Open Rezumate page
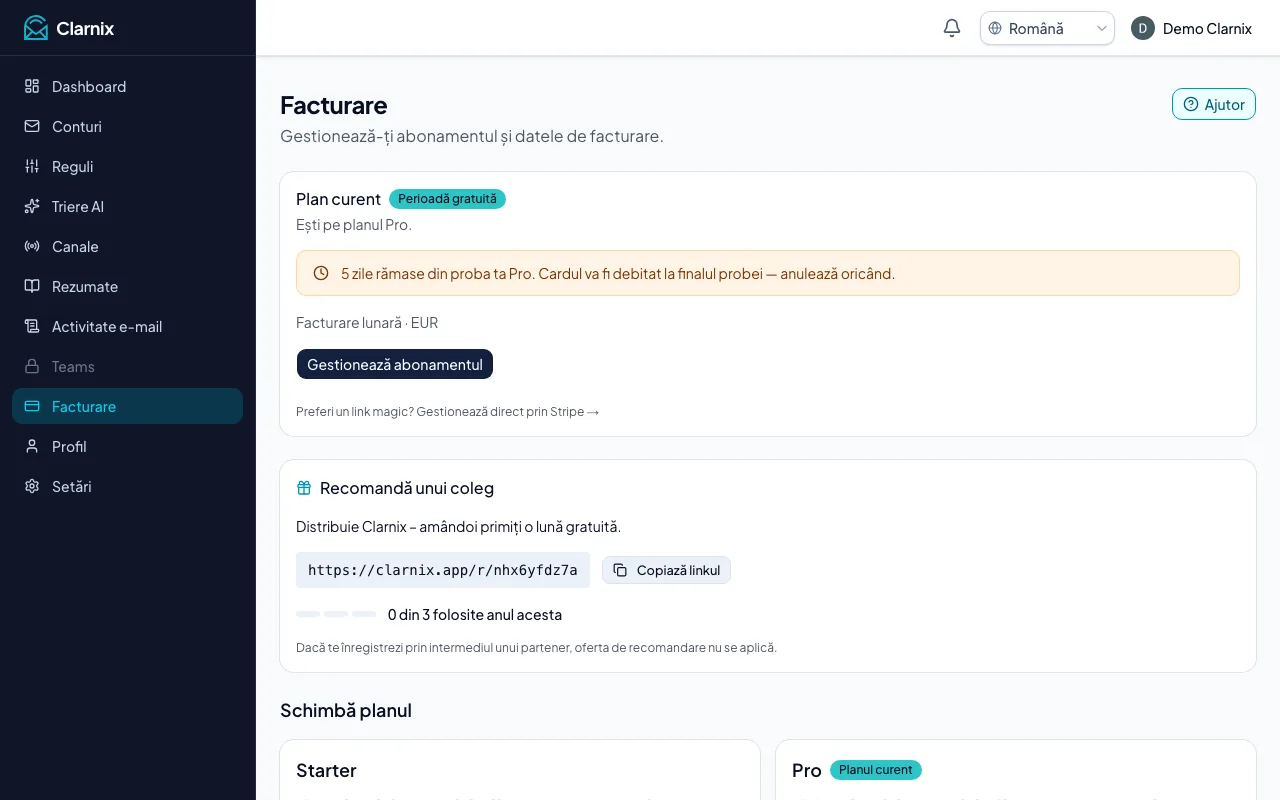The width and height of the screenshot is (1280, 800). click(127, 286)
